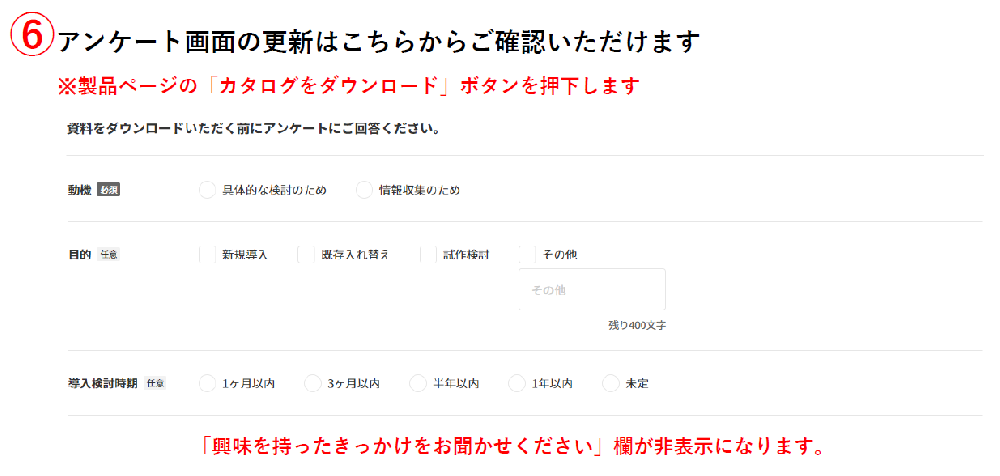Click the 残り400文字 character counter
Screen dimensions: 1000x476
point(637,326)
